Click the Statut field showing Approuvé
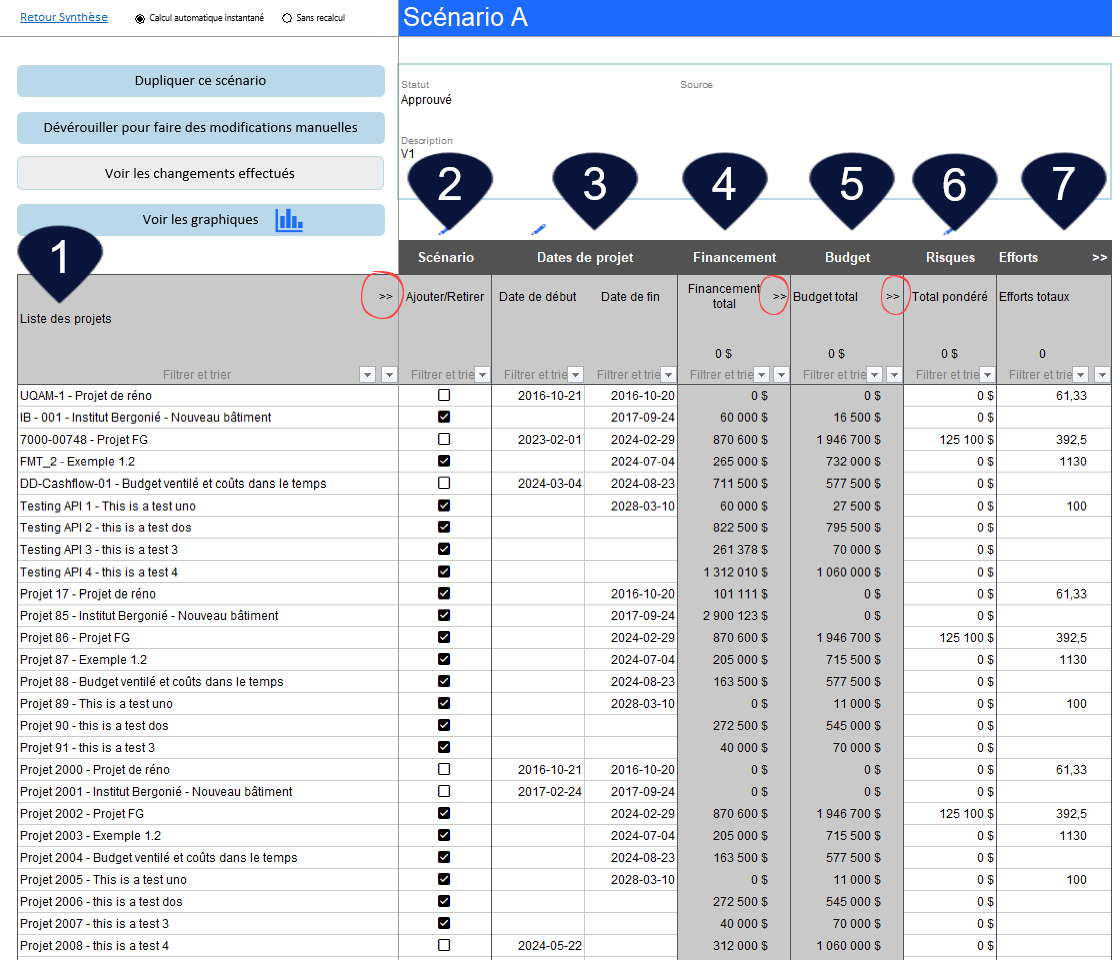 pyautogui.click(x=426, y=100)
